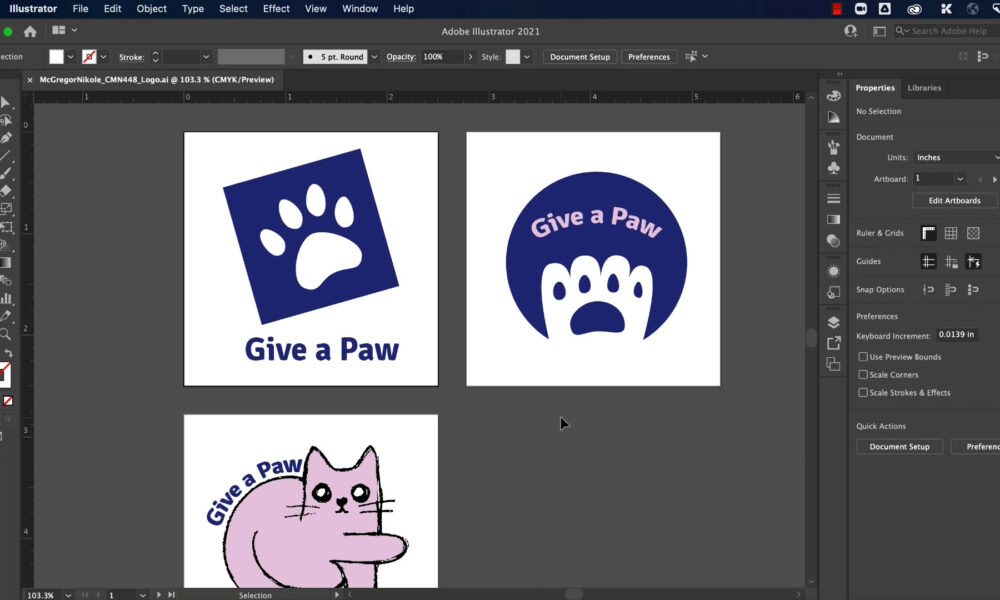This screenshot has width=1000, height=600.
Task: Open the Layers panel icon
Action: 833,322
